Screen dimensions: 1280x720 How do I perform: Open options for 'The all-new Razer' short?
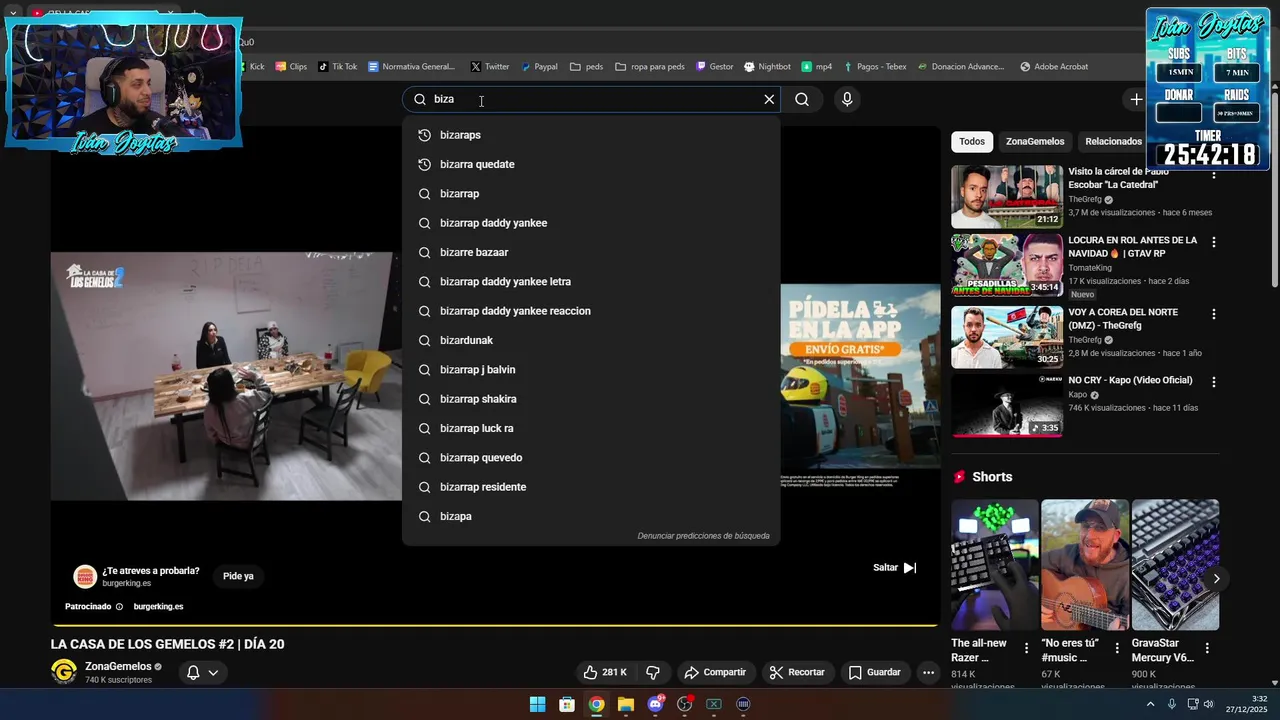pyautogui.click(x=1026, y=648)
